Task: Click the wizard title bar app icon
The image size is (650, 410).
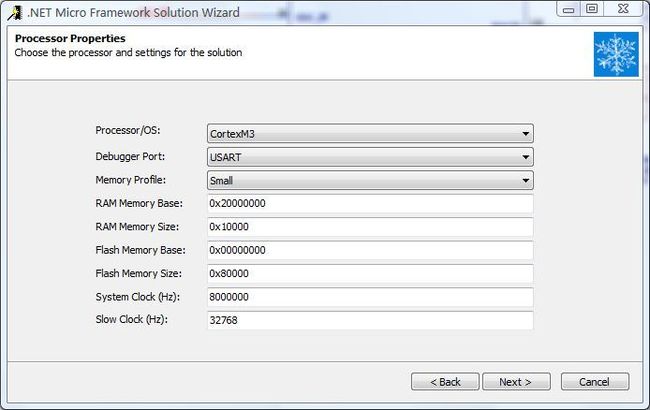Action: pos(15,12)
